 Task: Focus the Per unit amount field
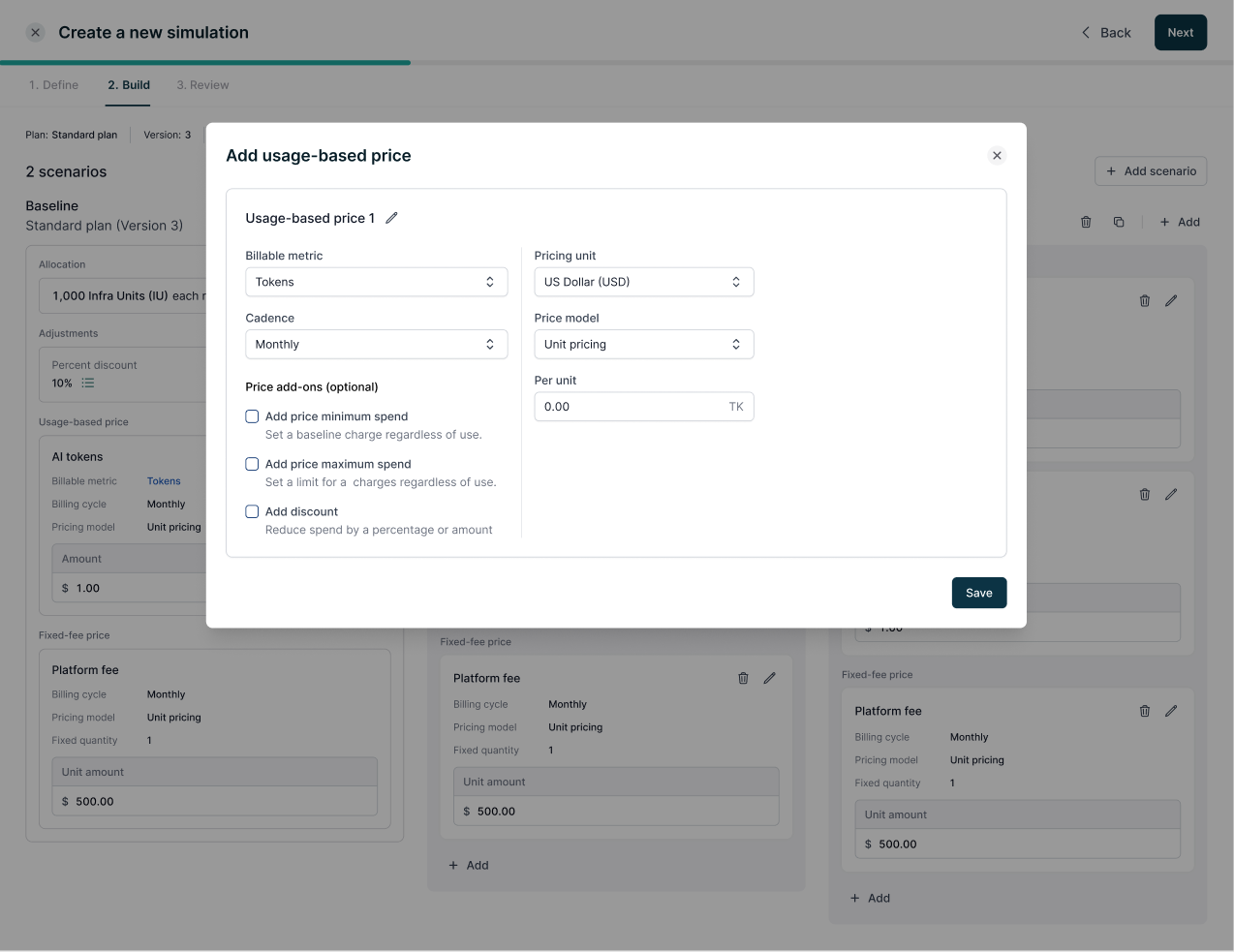644,407
